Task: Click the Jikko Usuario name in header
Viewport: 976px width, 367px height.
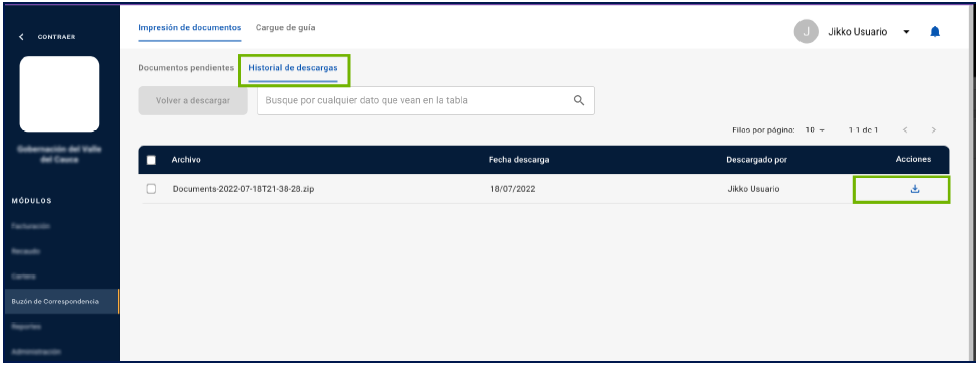Action: [x=858, y=32]
